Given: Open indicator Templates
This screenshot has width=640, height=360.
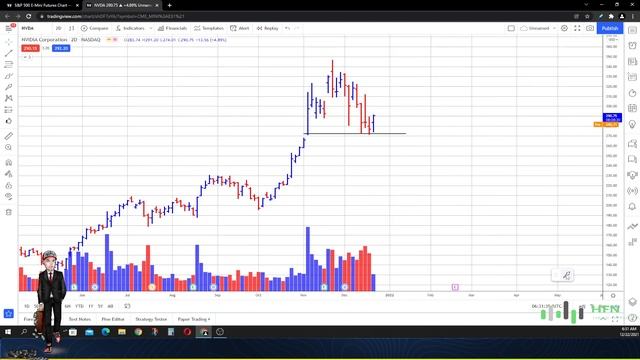Looking at the screenshot, I should [209, 28].
